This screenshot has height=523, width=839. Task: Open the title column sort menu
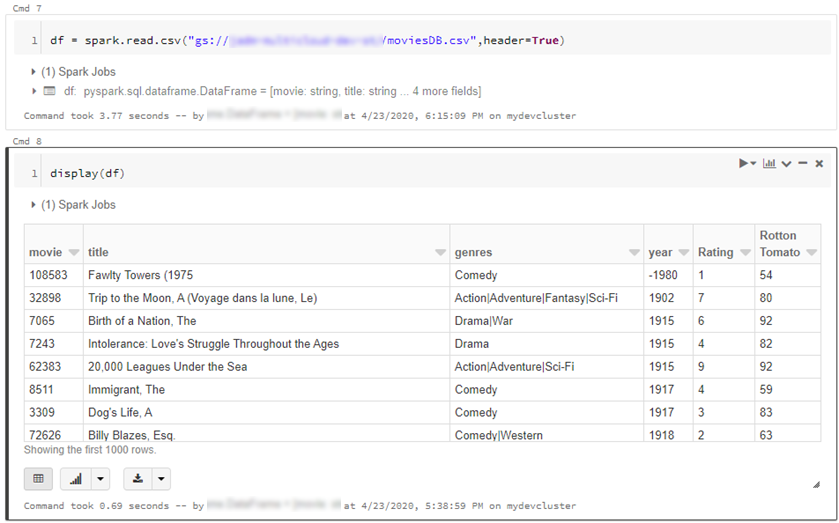click(440, 252)
